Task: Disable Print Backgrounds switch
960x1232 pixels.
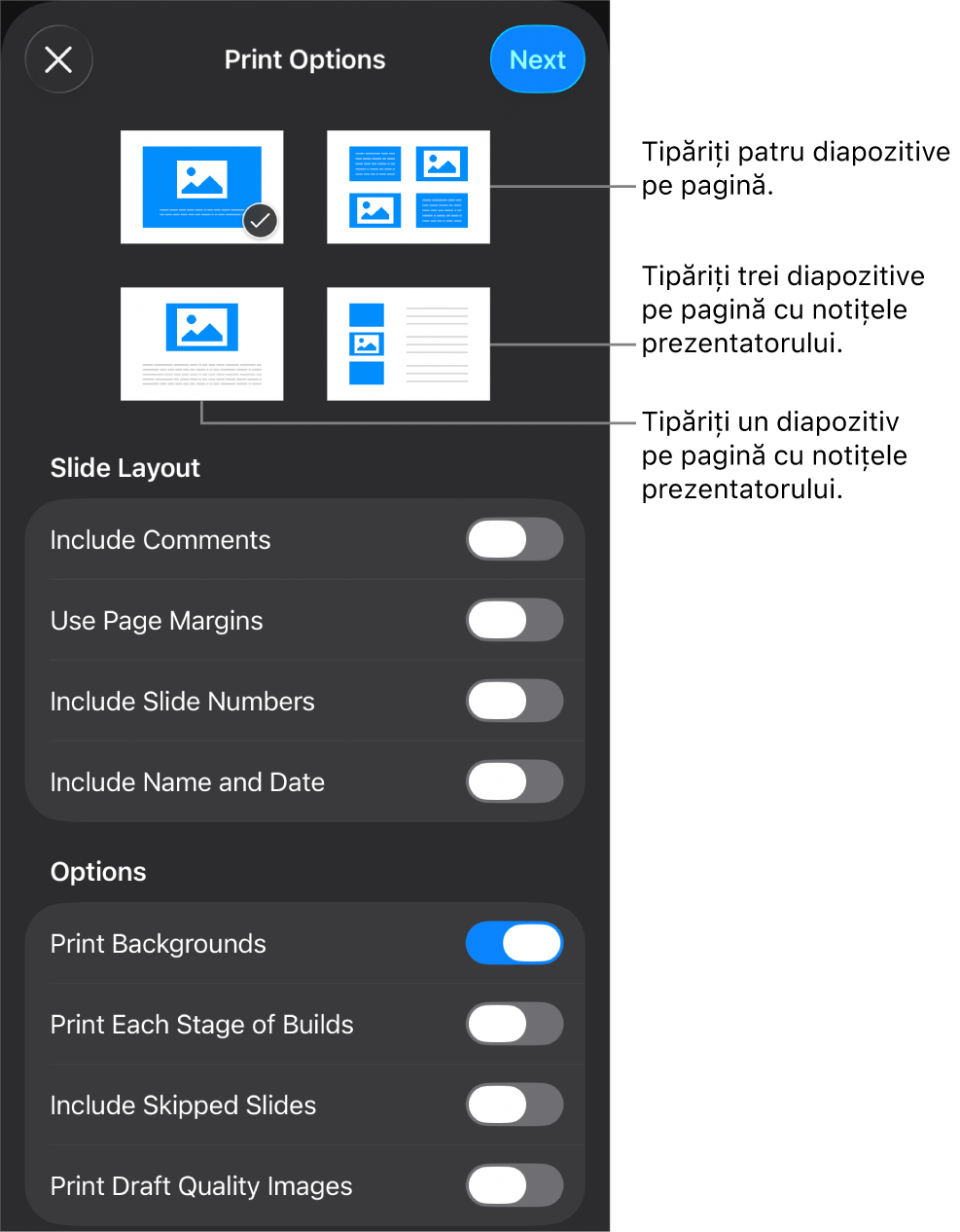Action: pyautogui.click(x=515, y=943)
